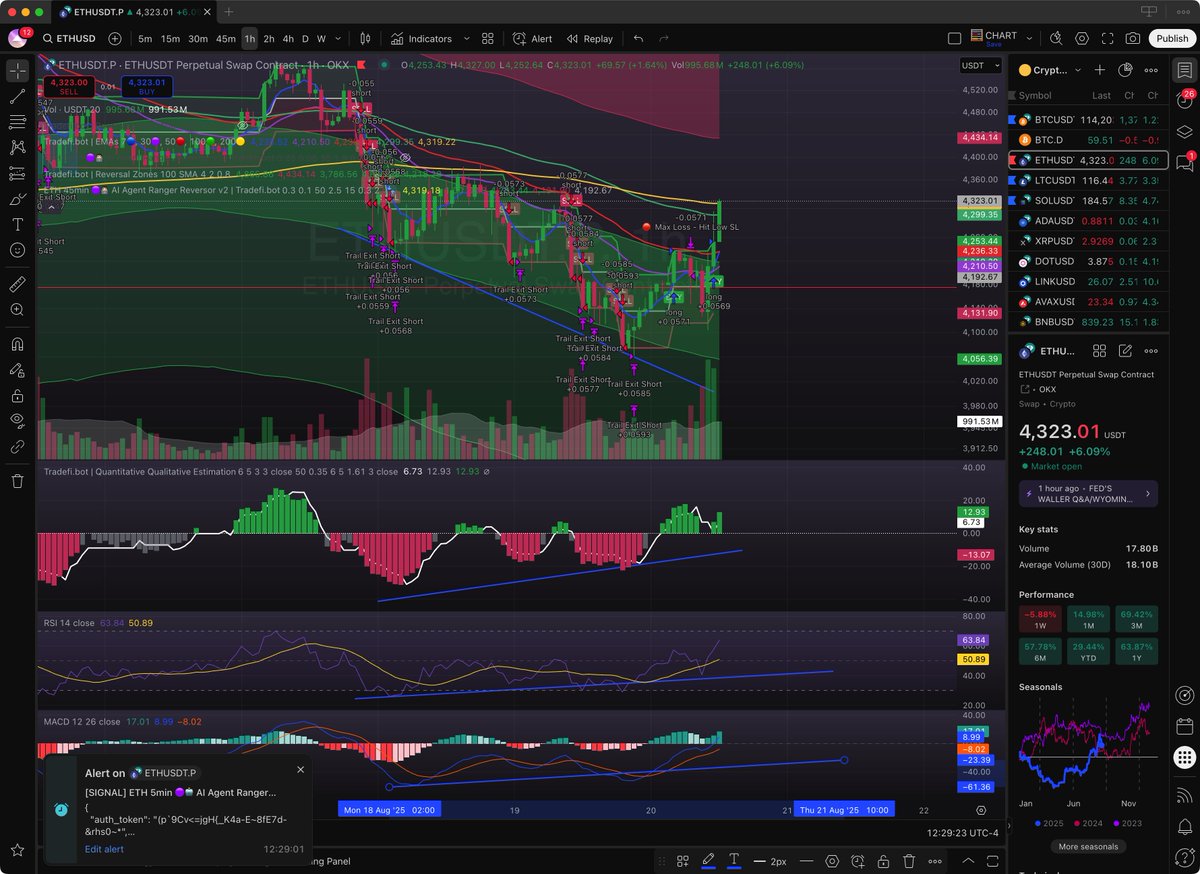Open the chats panel with notification badge
Viewport: 1200px width, 874px height.
point(1184,161)
